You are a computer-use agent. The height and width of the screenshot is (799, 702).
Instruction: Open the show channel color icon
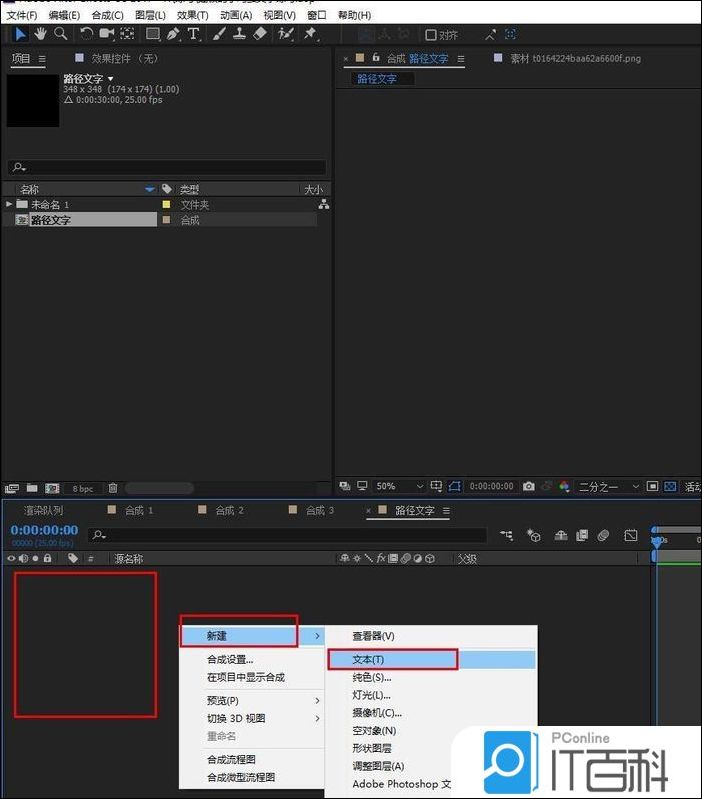coord(564,487)
